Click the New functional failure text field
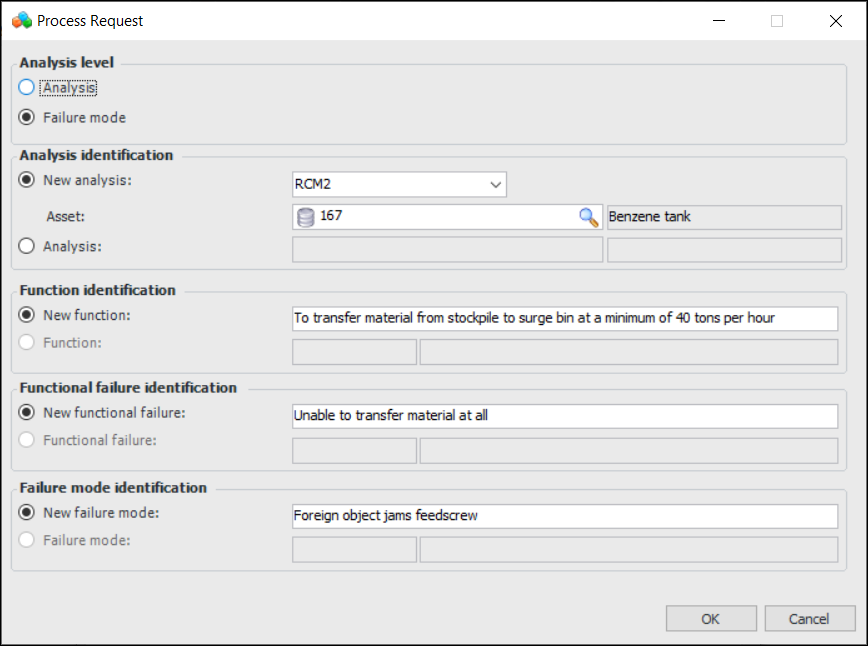The image size is (868, 646). 563,416
